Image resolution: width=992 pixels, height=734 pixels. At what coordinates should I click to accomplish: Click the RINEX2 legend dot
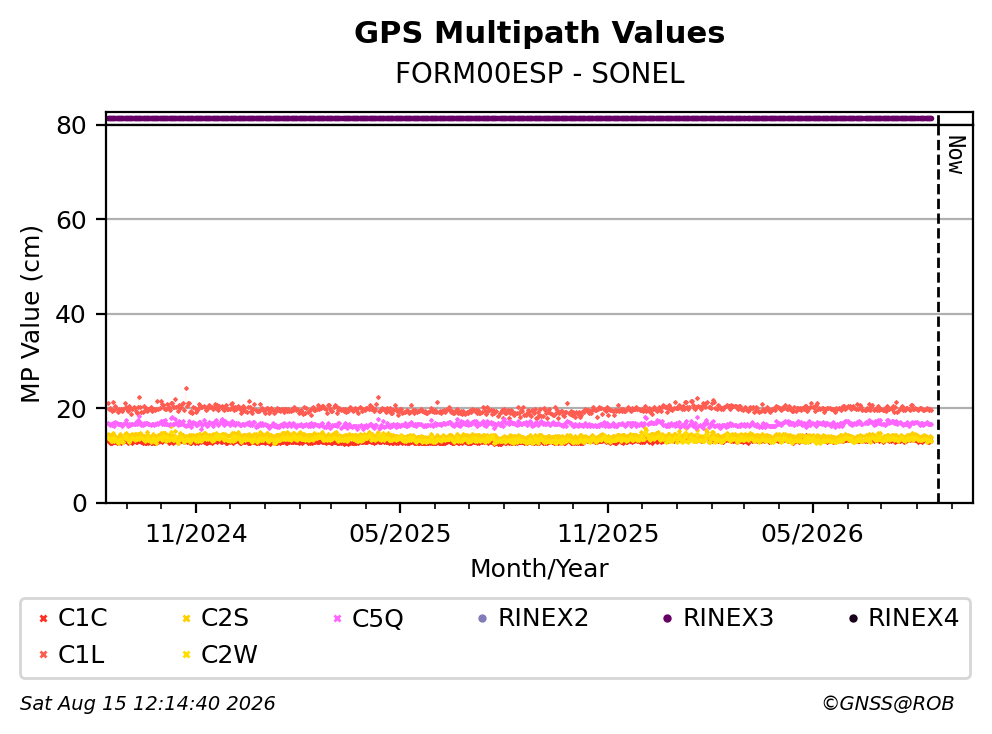(483, 618)
